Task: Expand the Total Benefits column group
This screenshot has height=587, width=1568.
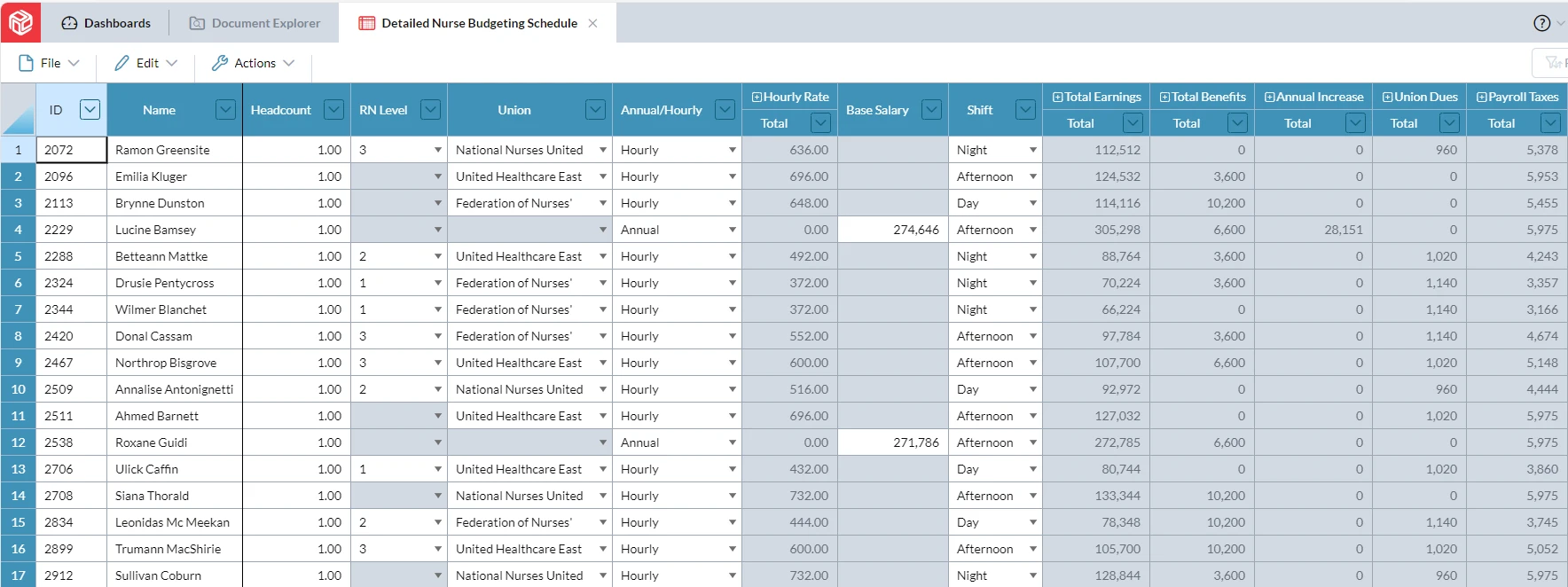Action: coord(1164,98)
